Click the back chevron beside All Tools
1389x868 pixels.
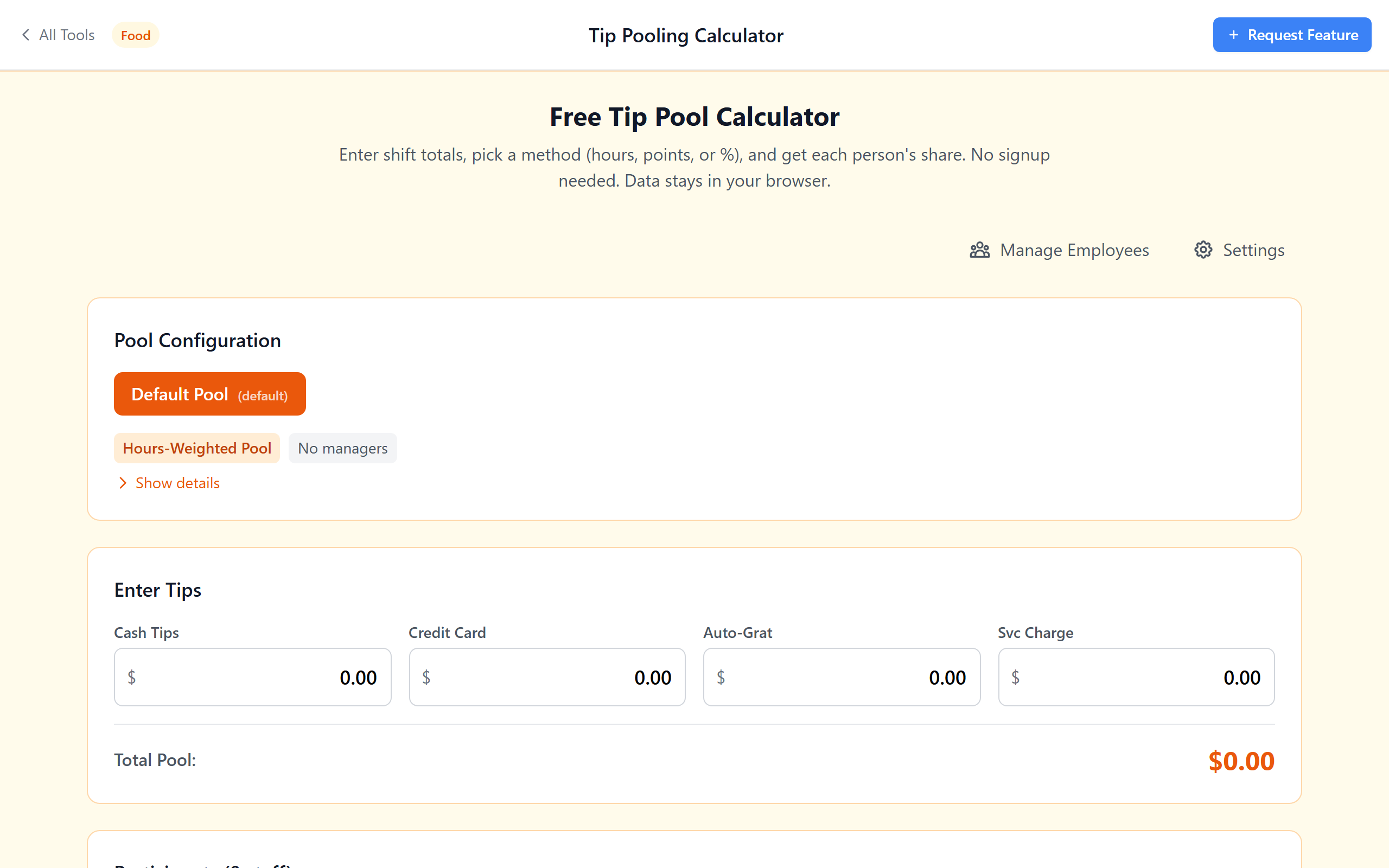tap(26, 34)
